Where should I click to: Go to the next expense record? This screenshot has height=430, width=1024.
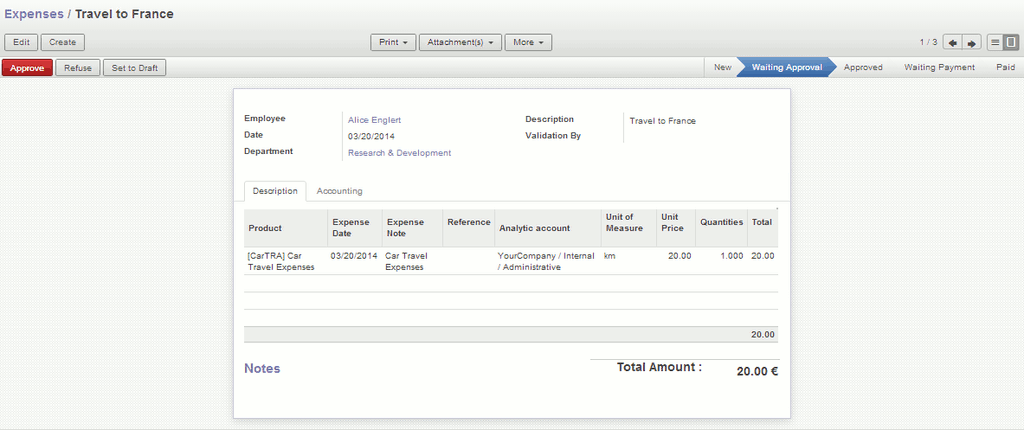point(971,43)
